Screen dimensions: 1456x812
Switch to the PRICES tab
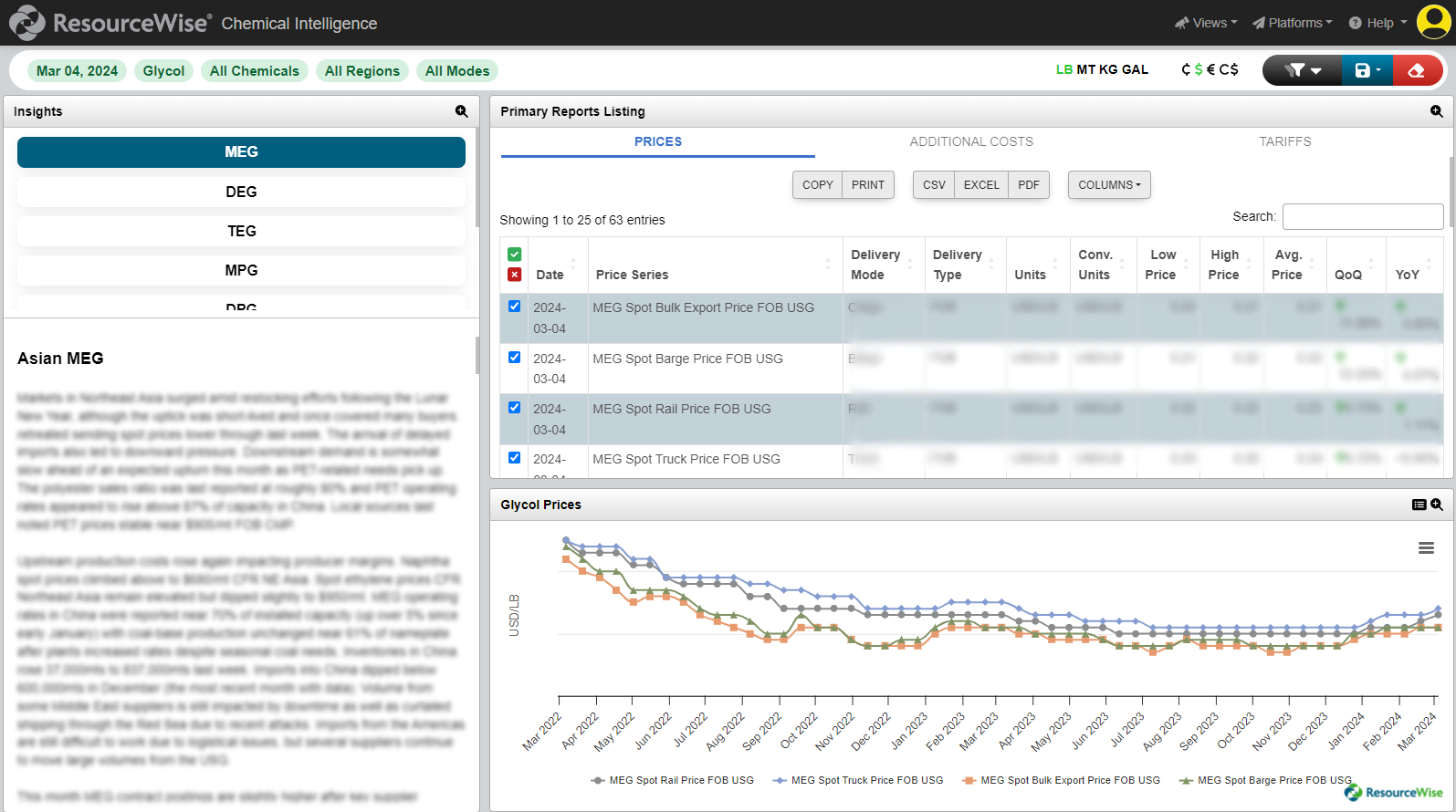pos(658,141)
